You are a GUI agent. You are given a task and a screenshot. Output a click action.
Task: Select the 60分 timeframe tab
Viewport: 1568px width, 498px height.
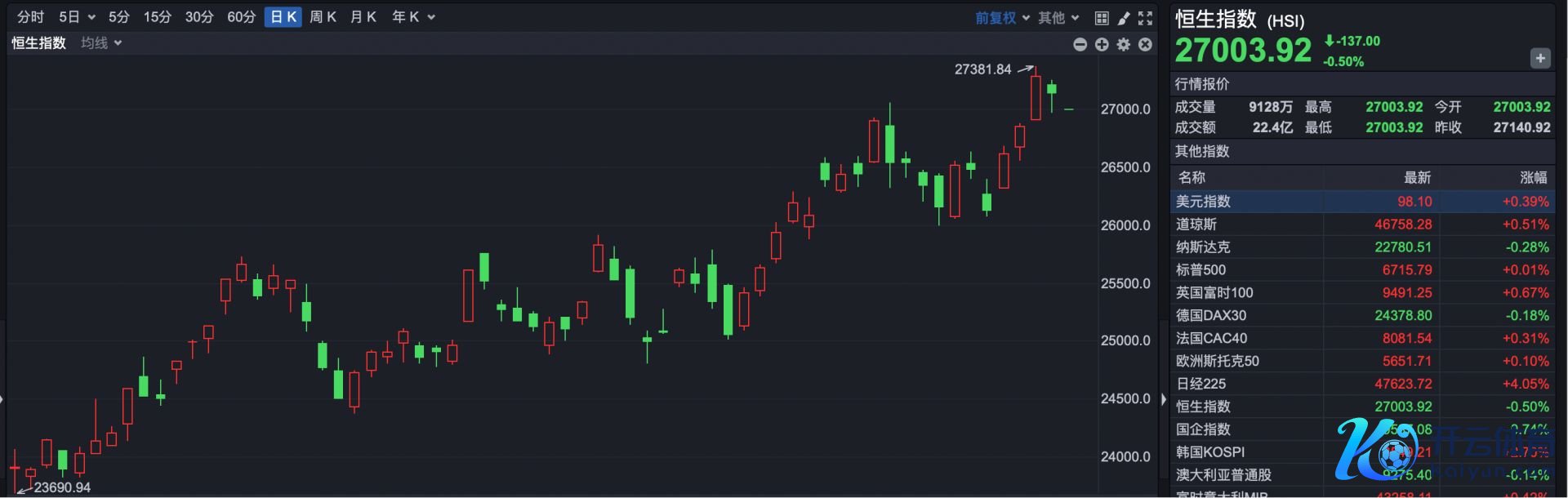pyautogui.click(x=241, y=17)
